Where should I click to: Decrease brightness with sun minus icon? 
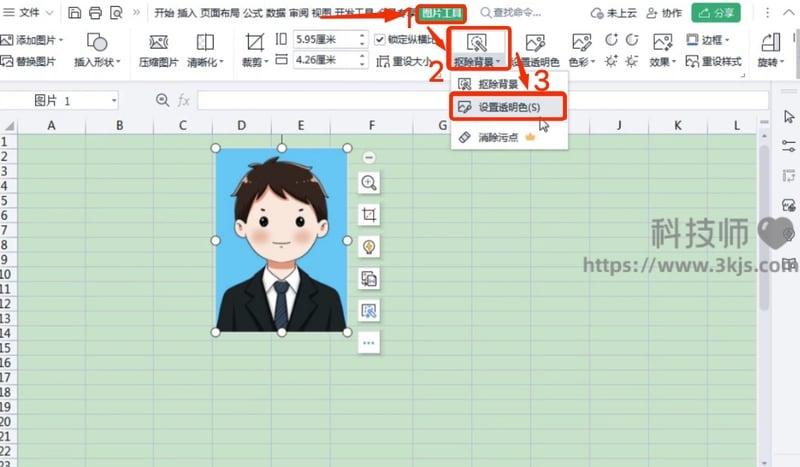point(632,62)
